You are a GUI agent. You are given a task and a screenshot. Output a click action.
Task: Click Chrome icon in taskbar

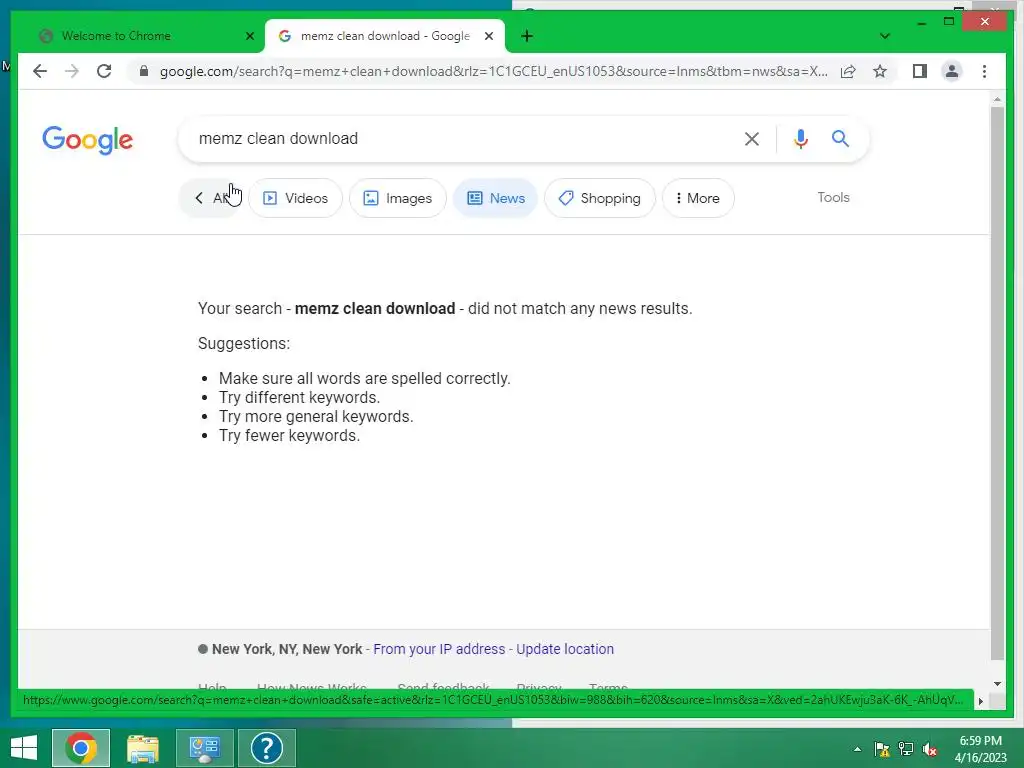[81, 748]
